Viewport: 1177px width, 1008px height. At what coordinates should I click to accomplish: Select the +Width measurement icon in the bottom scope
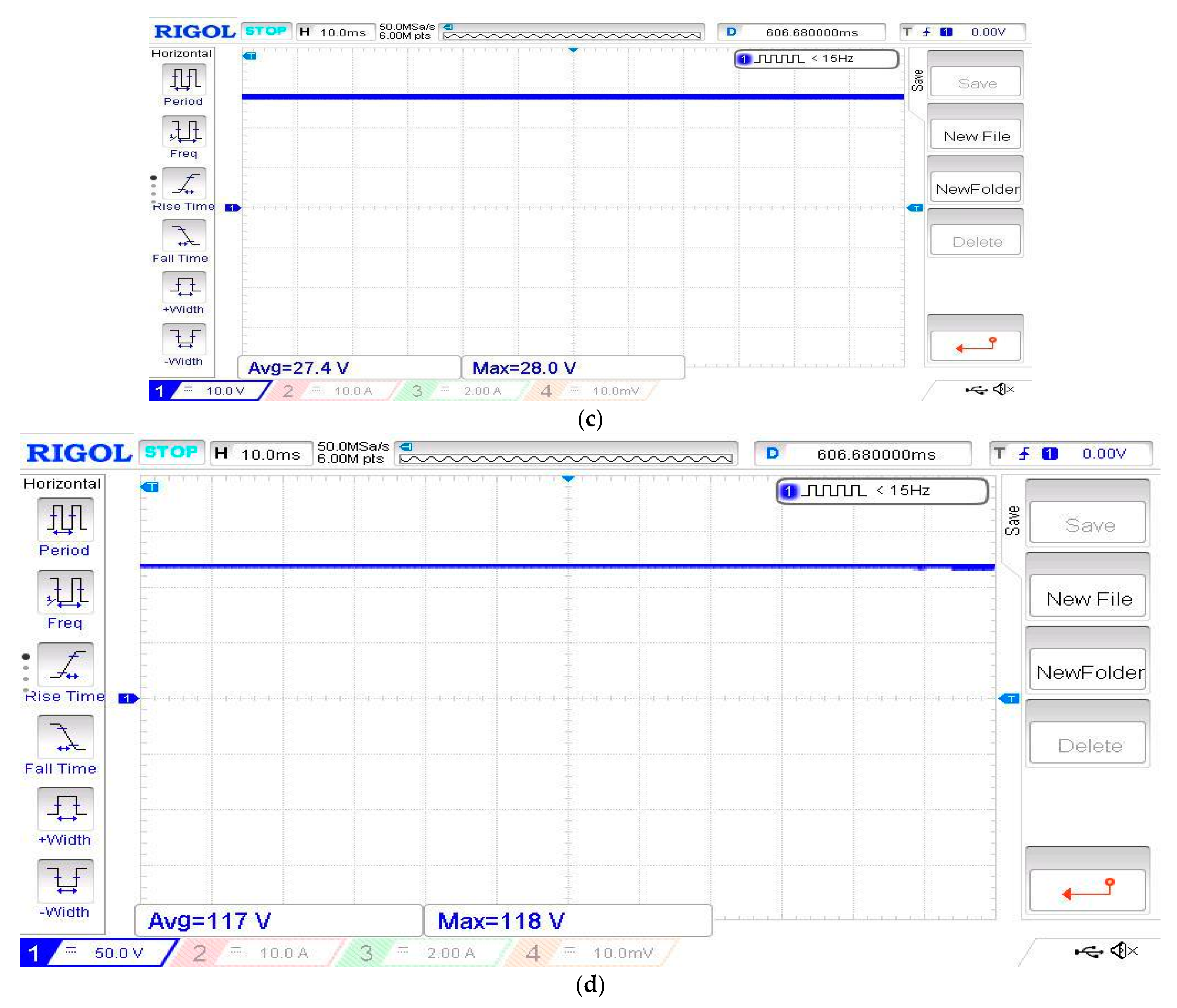tap(65, 808)
